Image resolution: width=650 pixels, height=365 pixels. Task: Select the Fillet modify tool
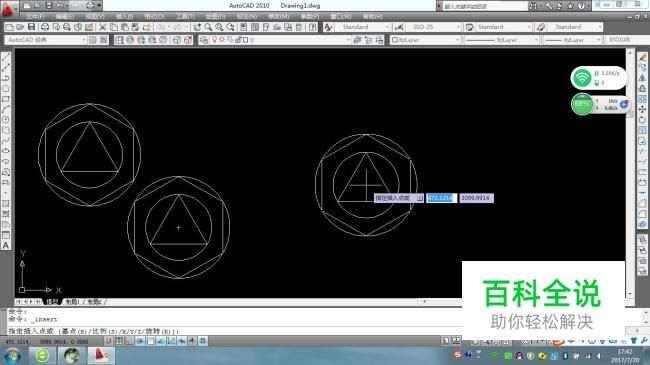pos(642,214)
